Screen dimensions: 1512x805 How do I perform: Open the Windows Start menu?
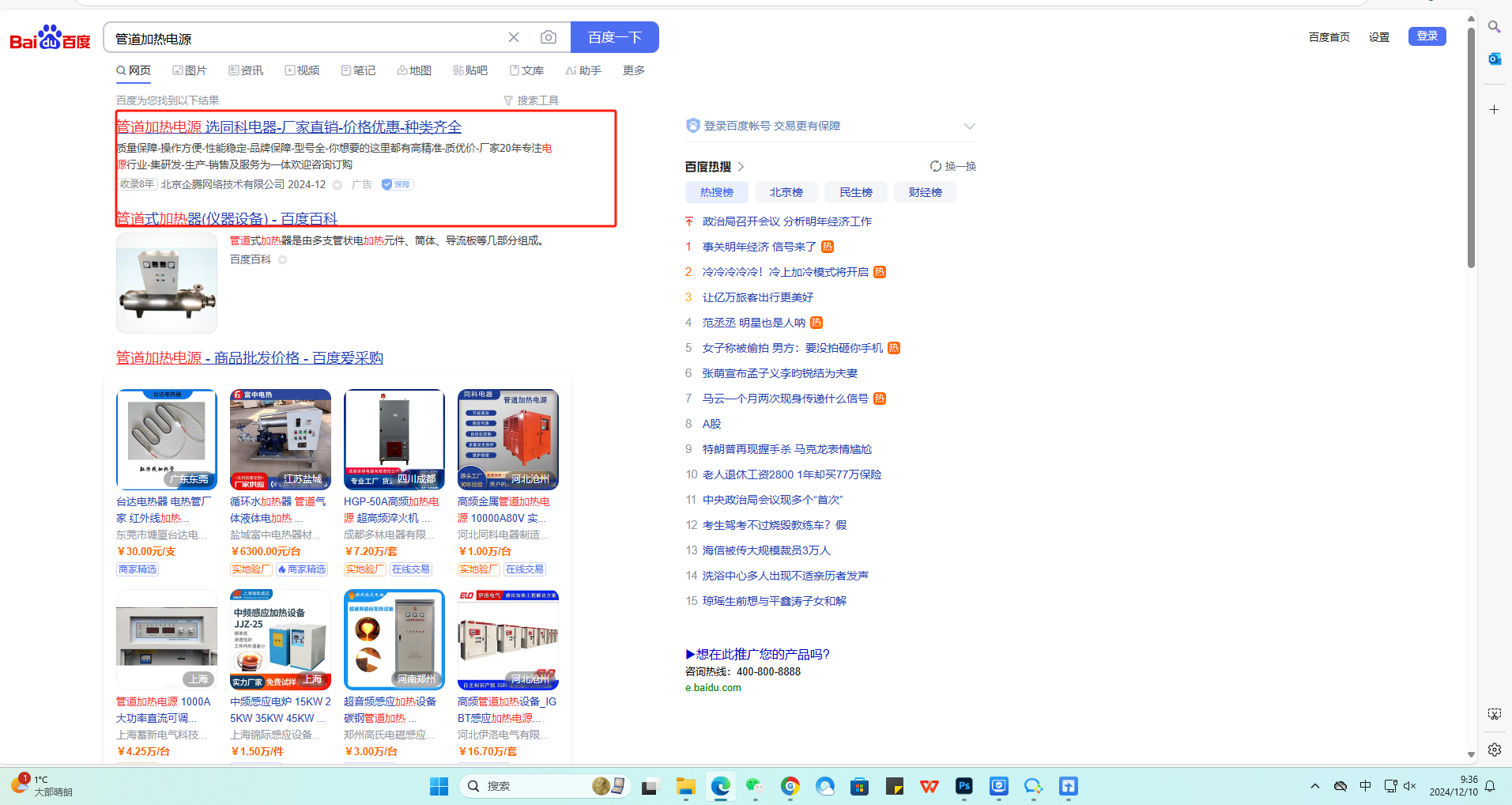click(439, 786)
